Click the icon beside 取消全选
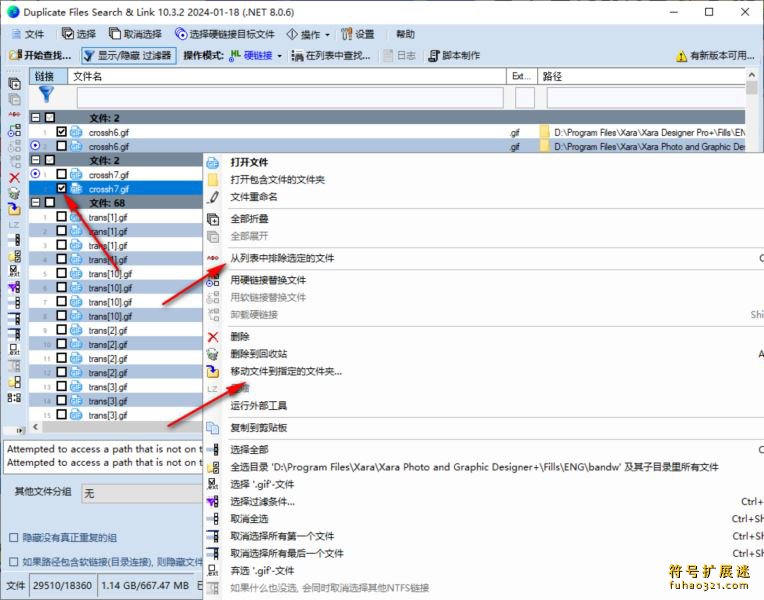The height and width of the screenshot is (600, 764). click(x=213, y=519)
